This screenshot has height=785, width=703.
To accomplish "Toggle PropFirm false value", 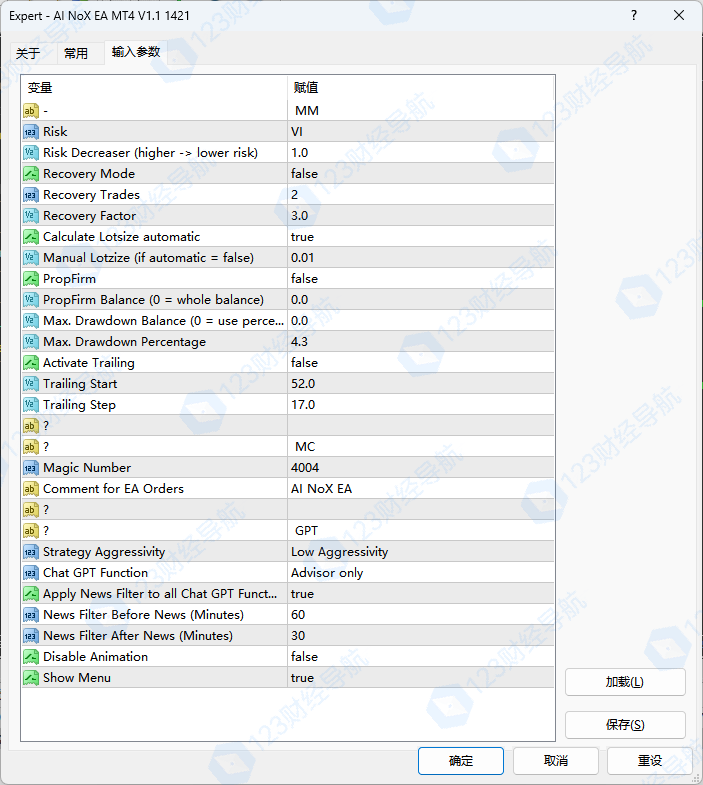I will click(421, 279).
